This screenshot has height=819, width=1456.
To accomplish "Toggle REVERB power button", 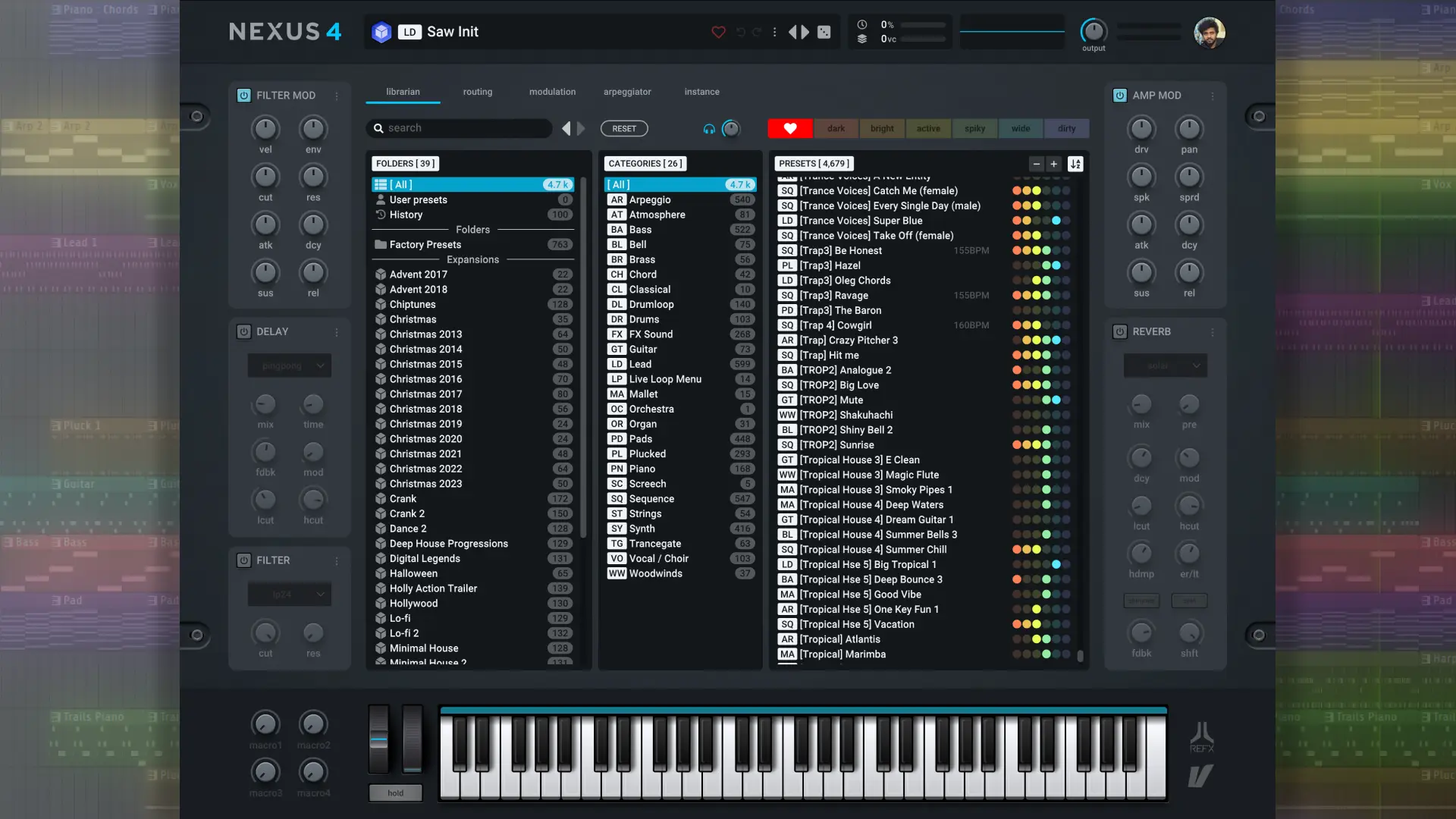I will [x=1120, y=332].
